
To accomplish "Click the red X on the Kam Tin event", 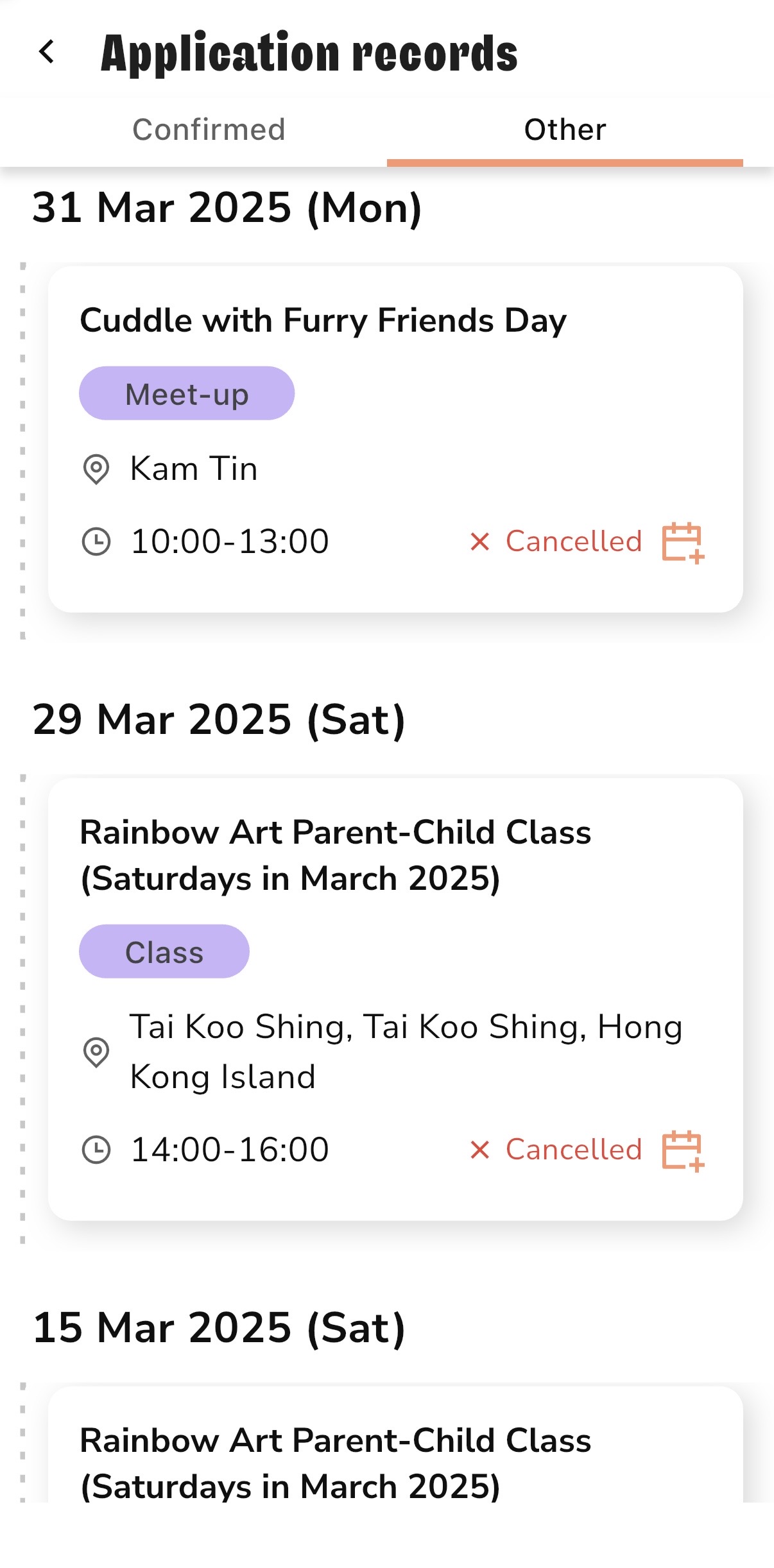I will tap(479, 541).
